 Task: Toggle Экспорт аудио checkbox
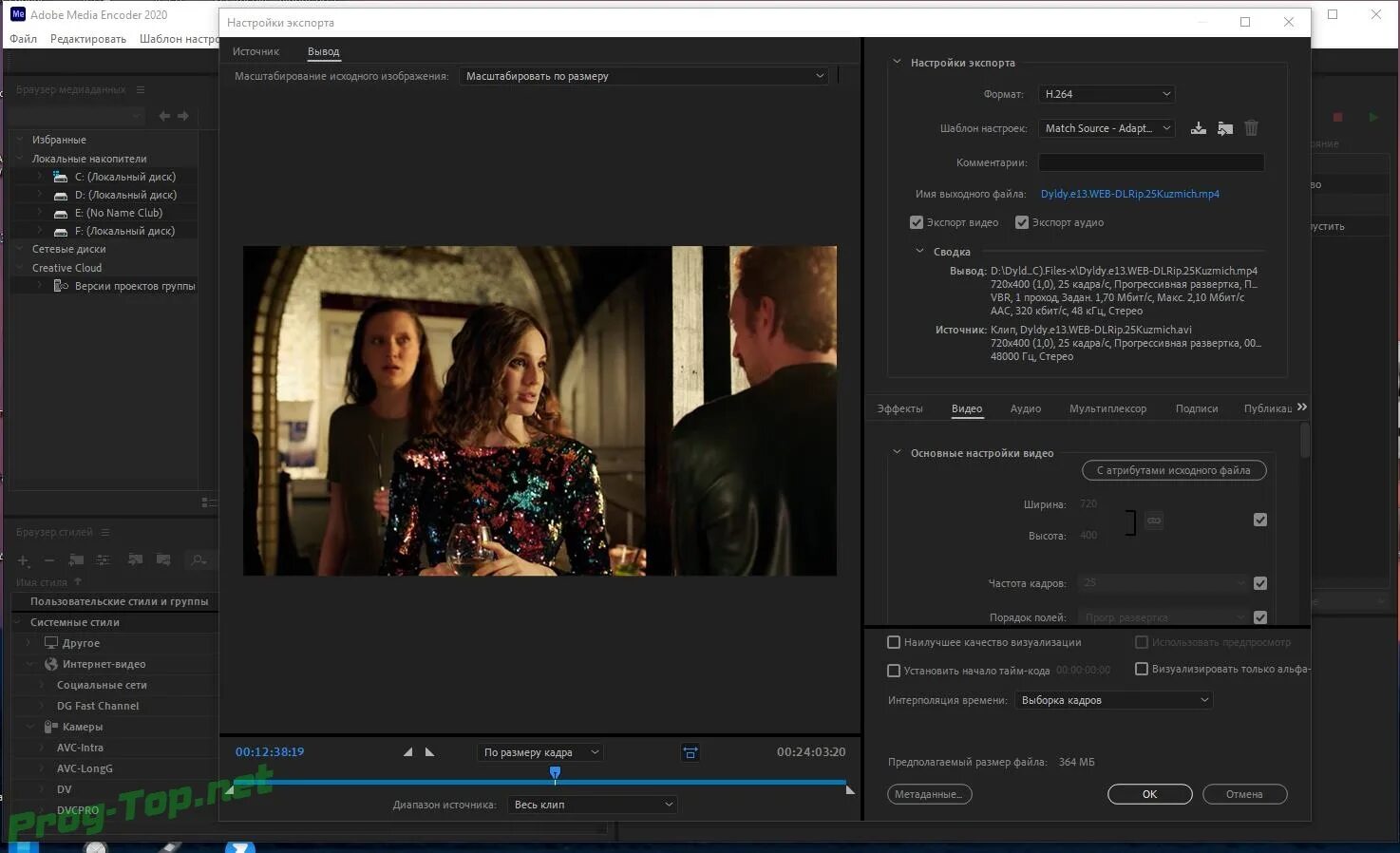coord(1022,222)
